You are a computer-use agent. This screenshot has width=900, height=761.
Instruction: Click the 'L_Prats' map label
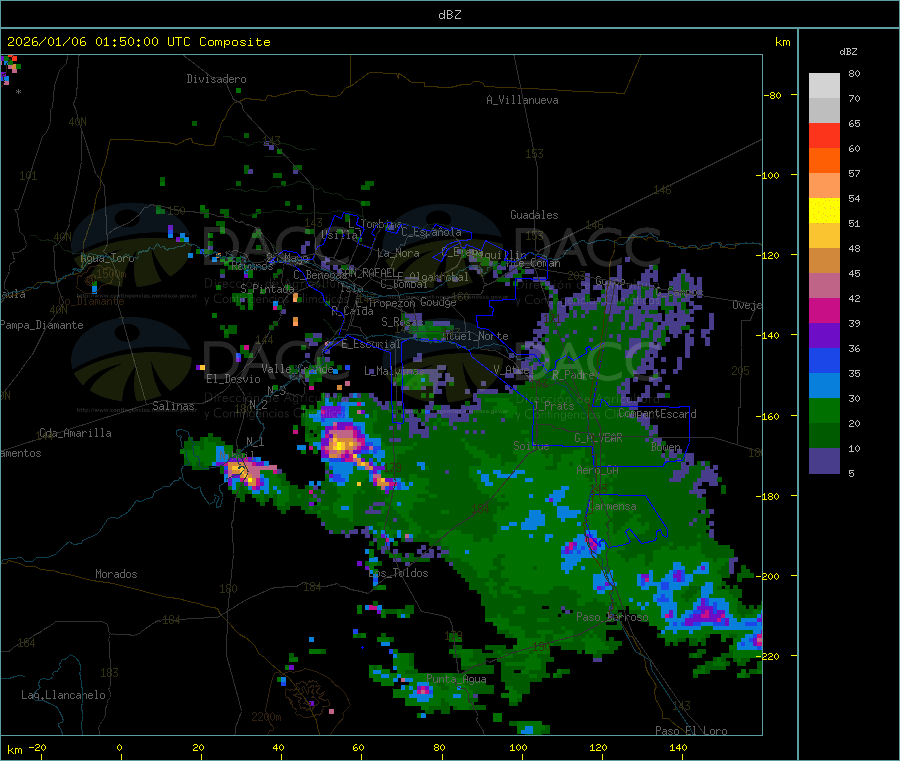[x=553, y=406]
